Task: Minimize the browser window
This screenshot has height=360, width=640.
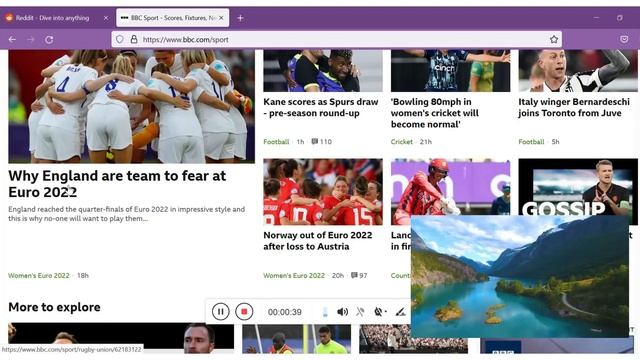Action: tap(596, 18)
